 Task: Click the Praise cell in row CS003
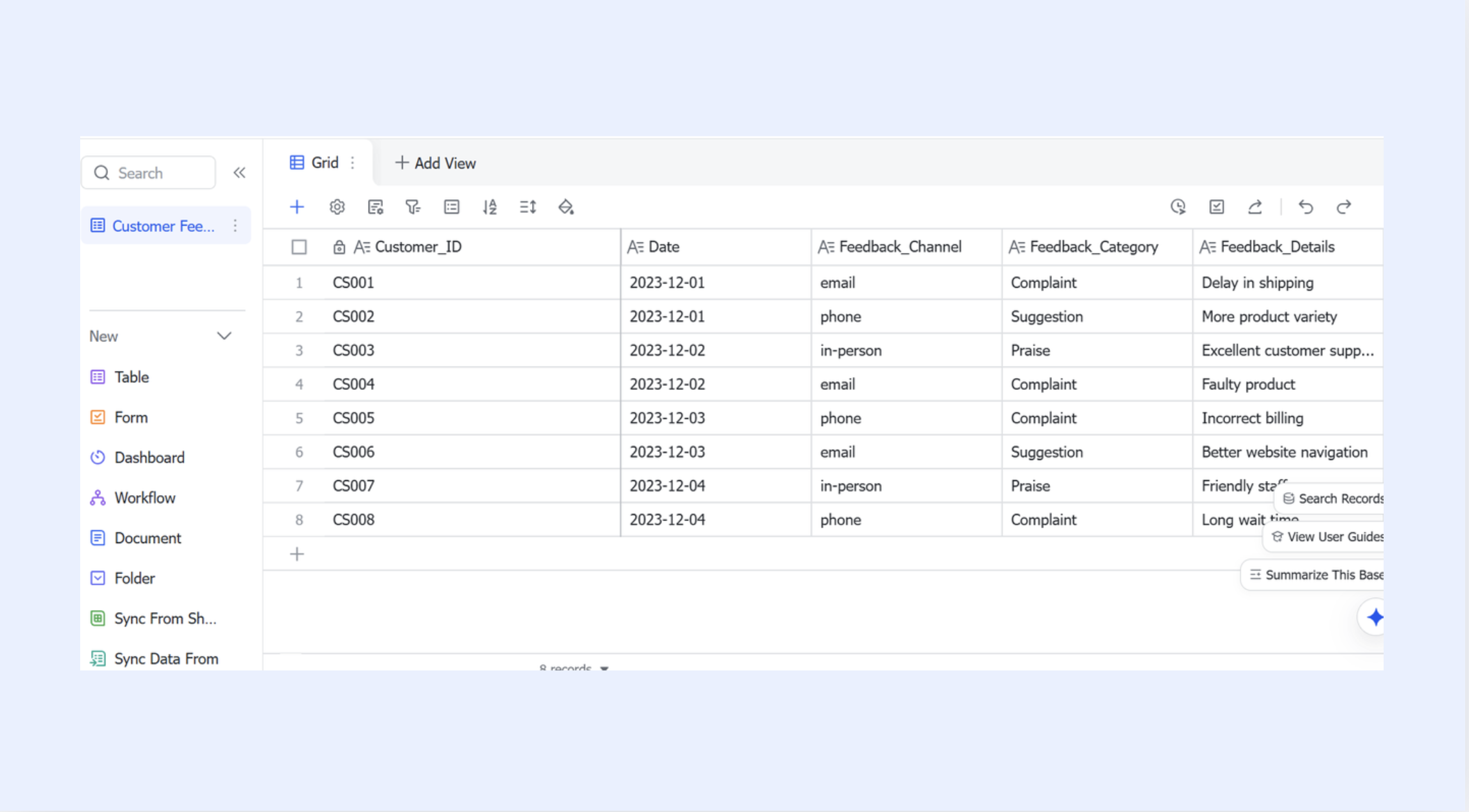click(x=1097, y=350)
